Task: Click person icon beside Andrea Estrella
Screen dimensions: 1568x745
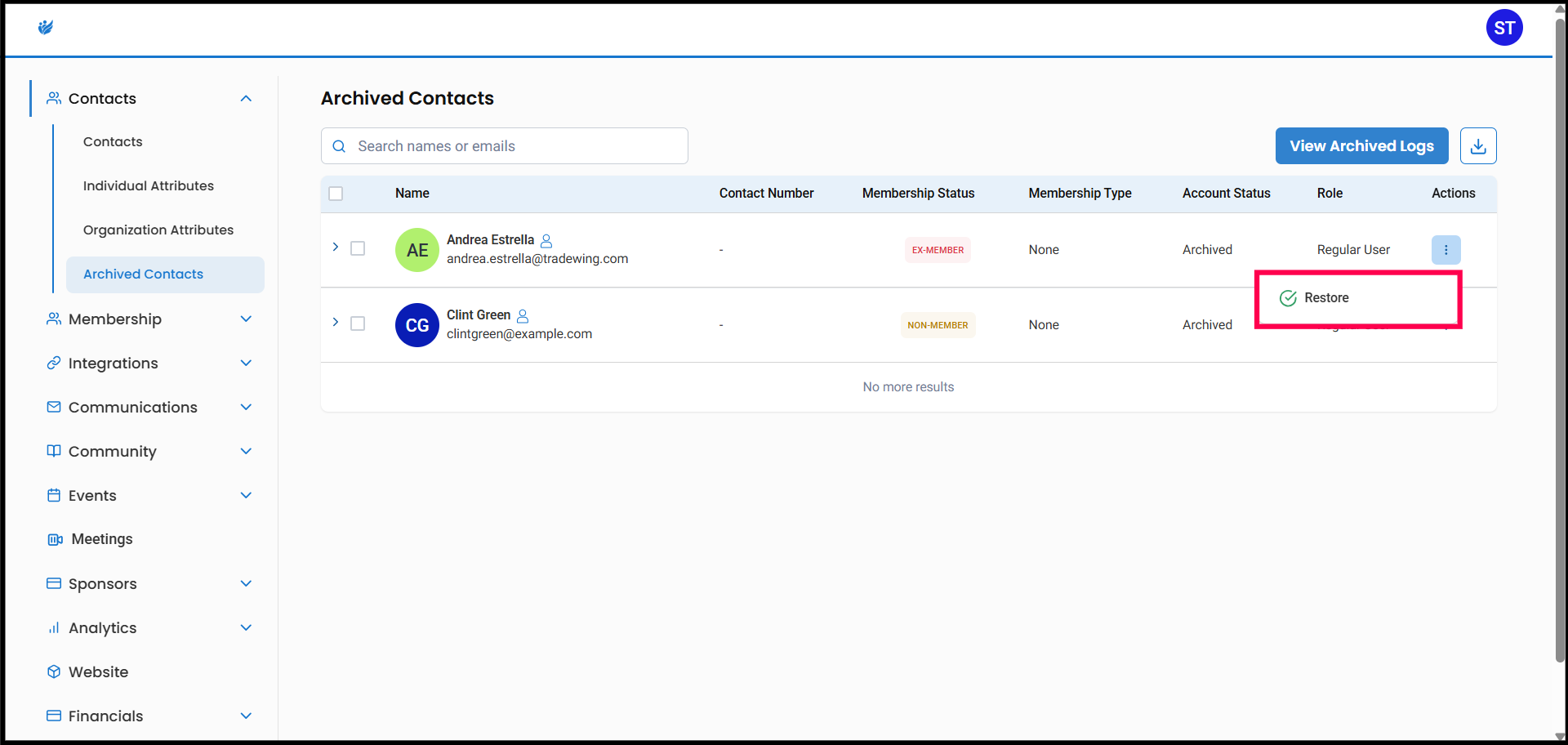Action: (546, 241)
